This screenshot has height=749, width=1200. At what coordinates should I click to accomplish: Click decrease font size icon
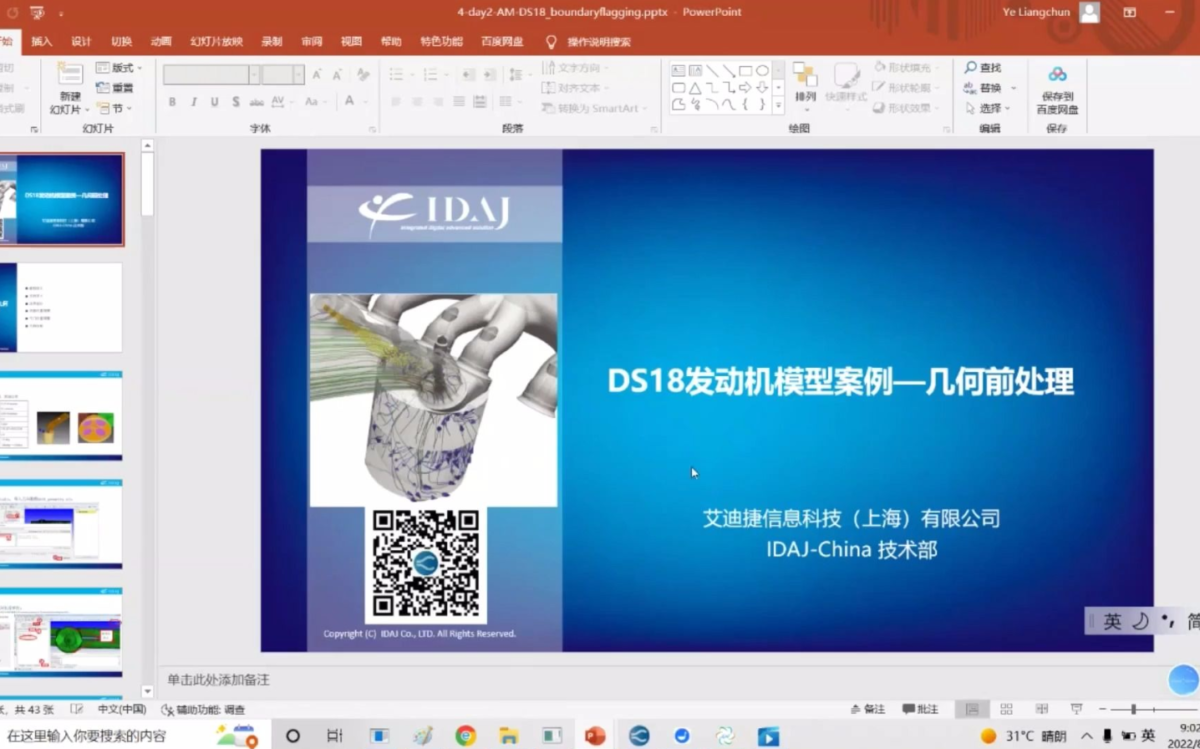coord(338,75)
